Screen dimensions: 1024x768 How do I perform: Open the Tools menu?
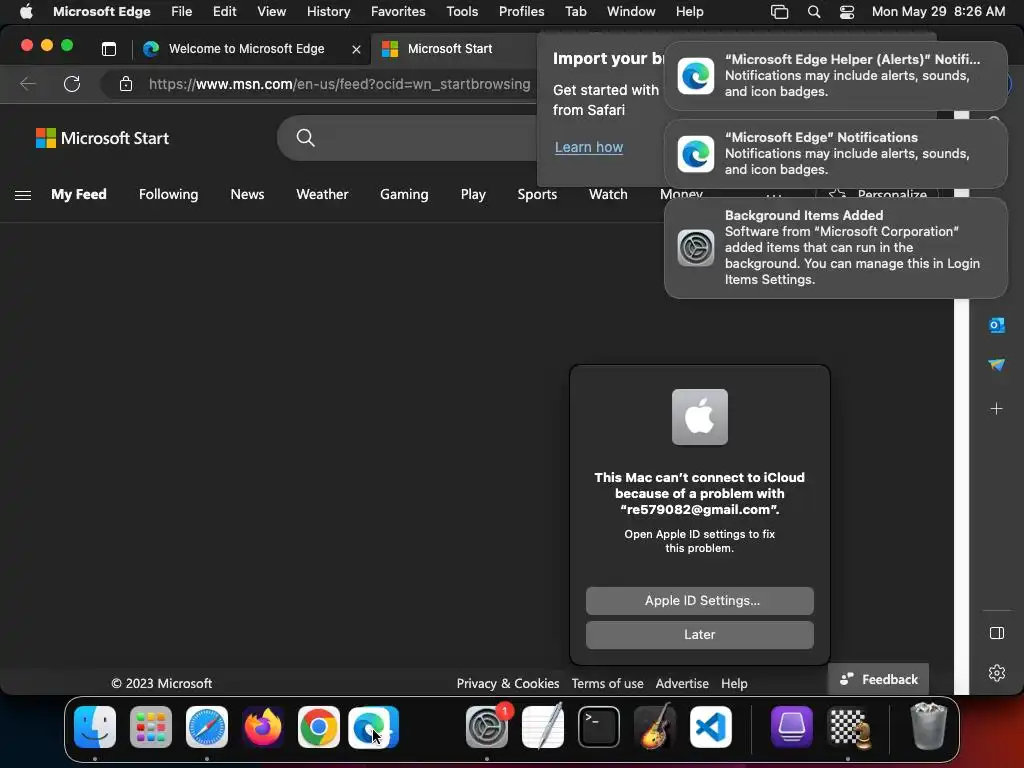462,11
